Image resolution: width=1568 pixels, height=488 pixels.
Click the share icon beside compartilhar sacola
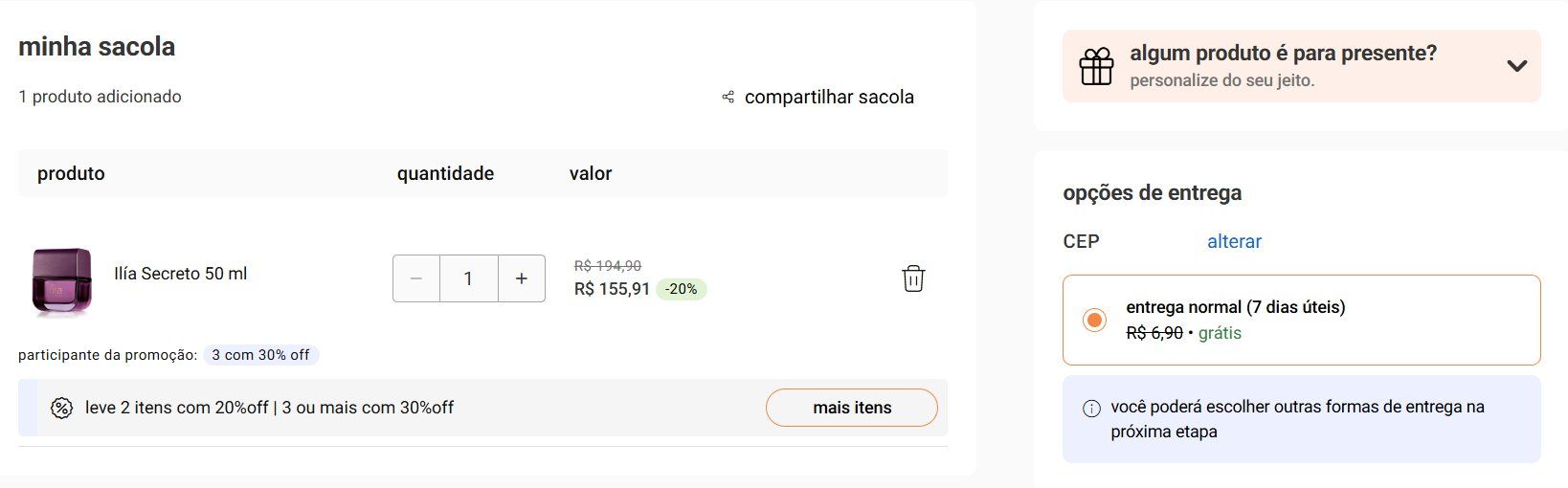728,97
